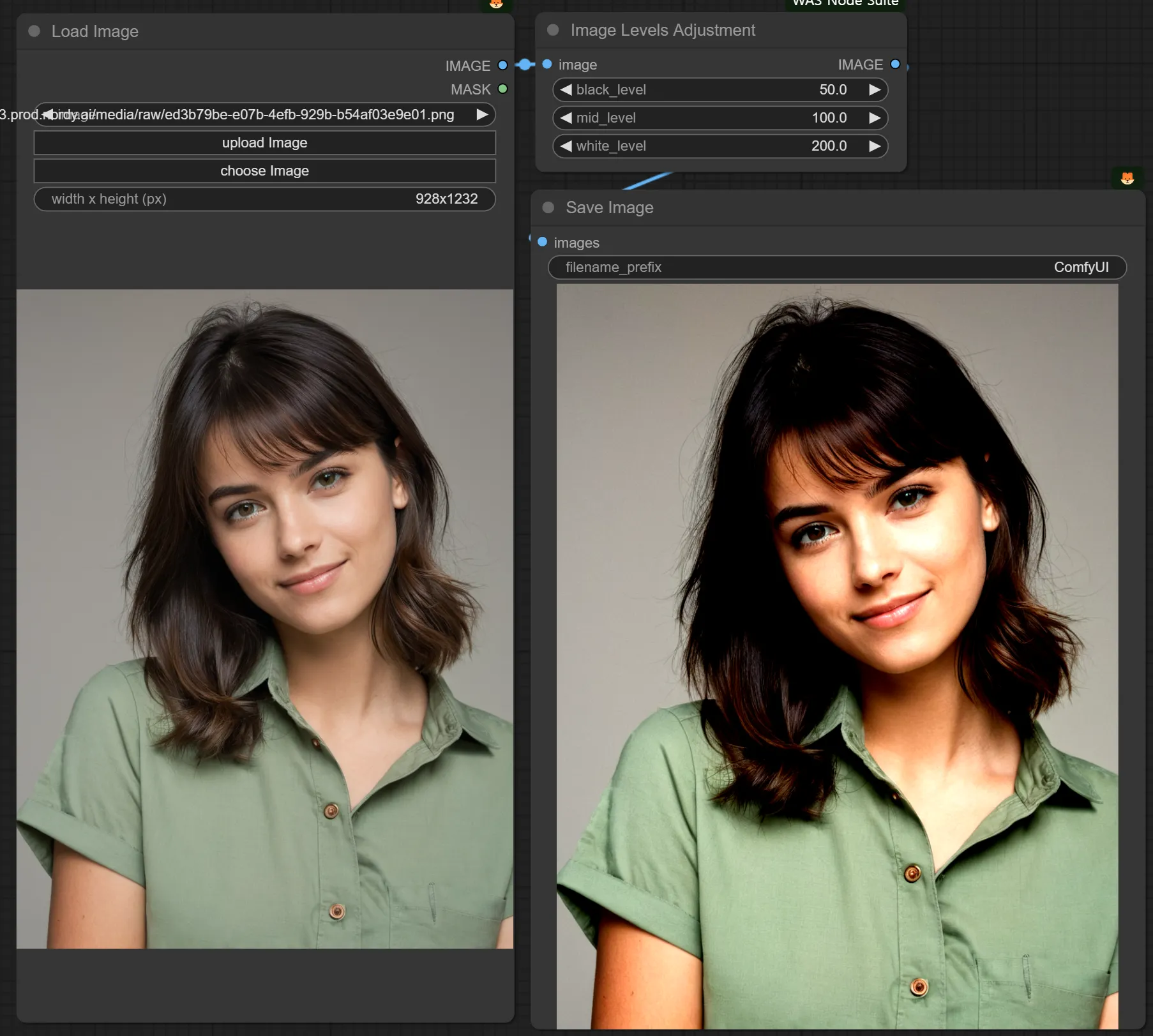This screenshot has height=1036, width=1153.
Task: Select next image file with right arrow
Action: [x=482, y=115]
